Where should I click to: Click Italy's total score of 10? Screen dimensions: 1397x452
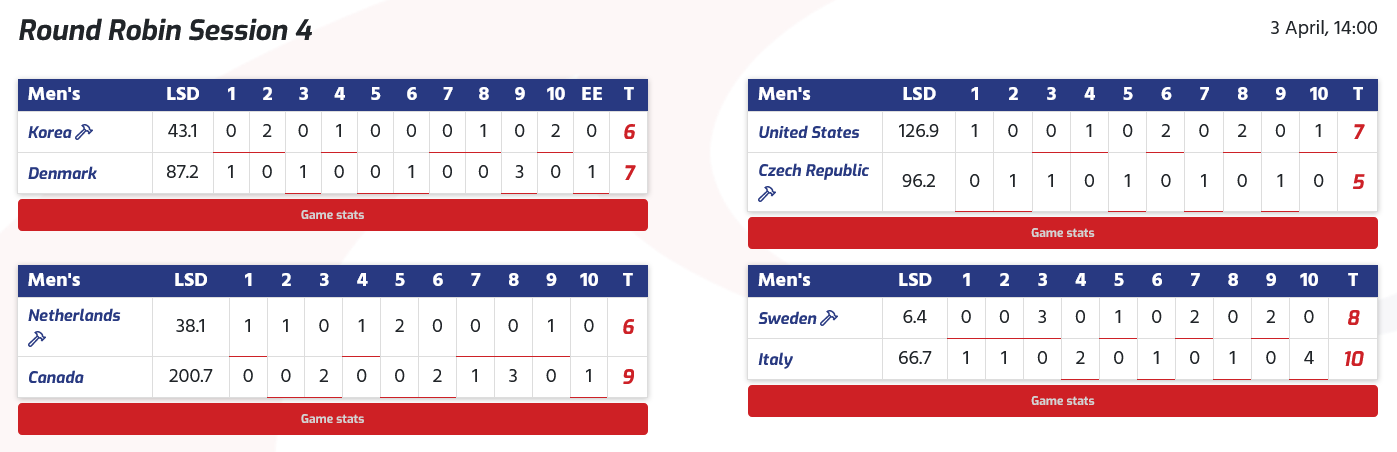pos(1353,359)
